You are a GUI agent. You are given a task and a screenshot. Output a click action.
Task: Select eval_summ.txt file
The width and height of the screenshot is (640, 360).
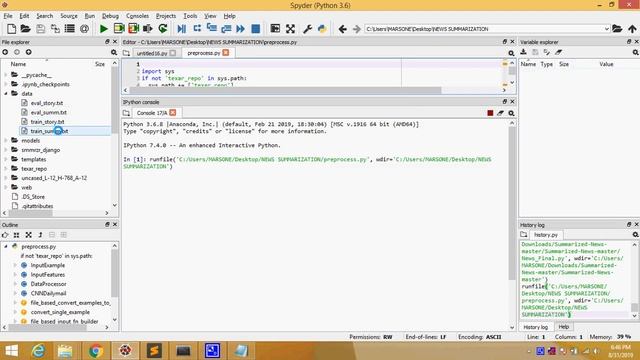click(49, 112)
